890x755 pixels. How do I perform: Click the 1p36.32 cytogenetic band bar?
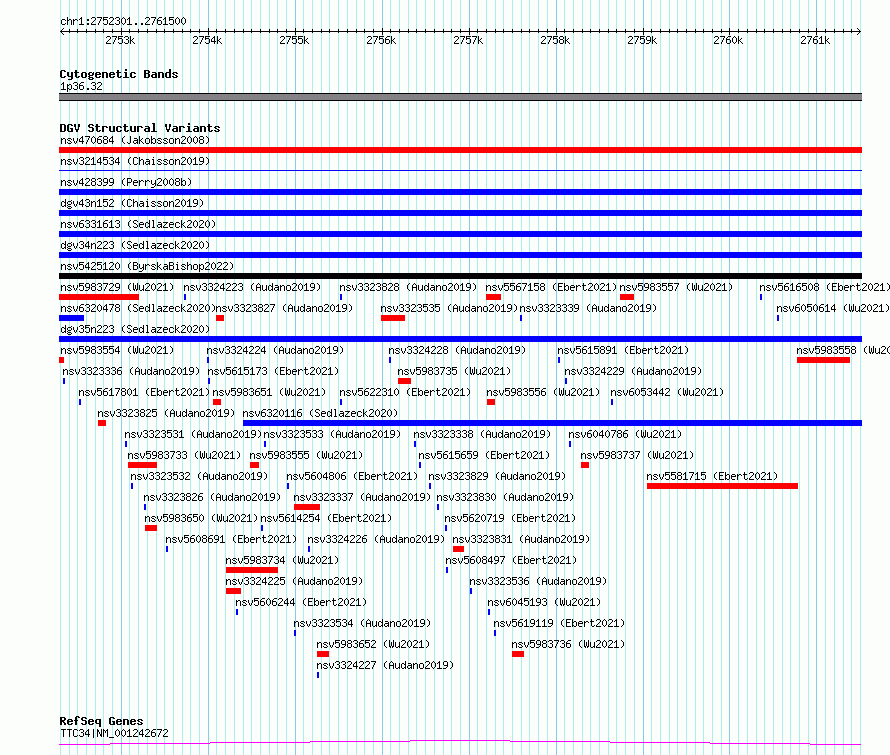tap(460, 97)
